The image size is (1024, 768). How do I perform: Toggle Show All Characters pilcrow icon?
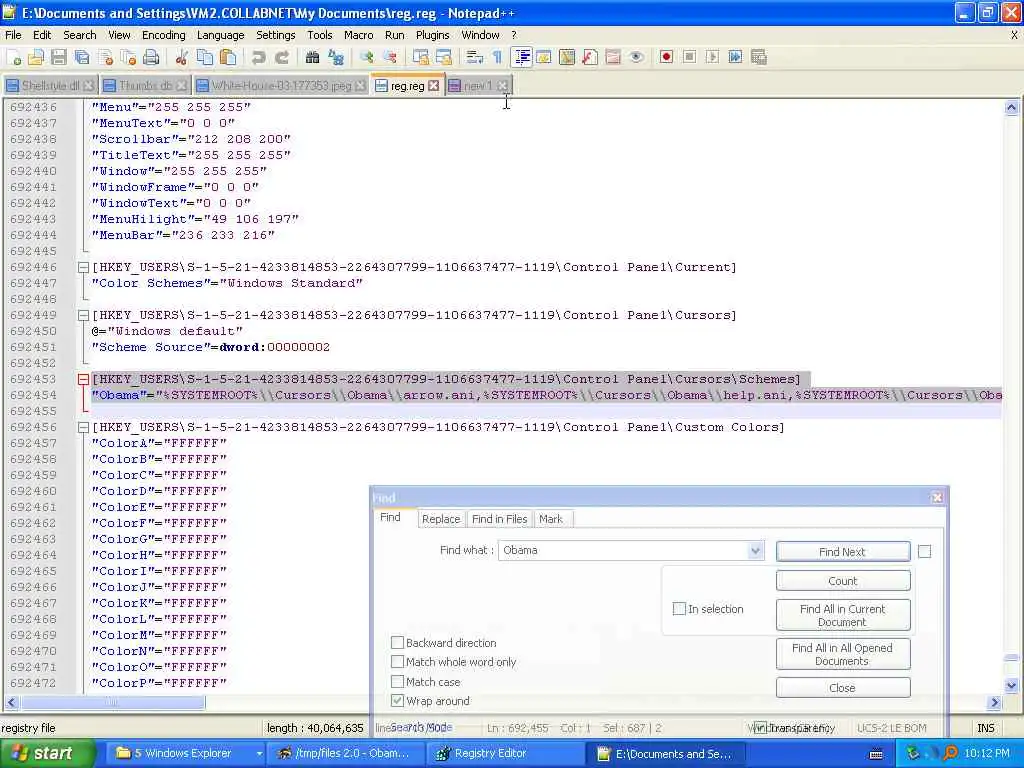pos(498,57)
